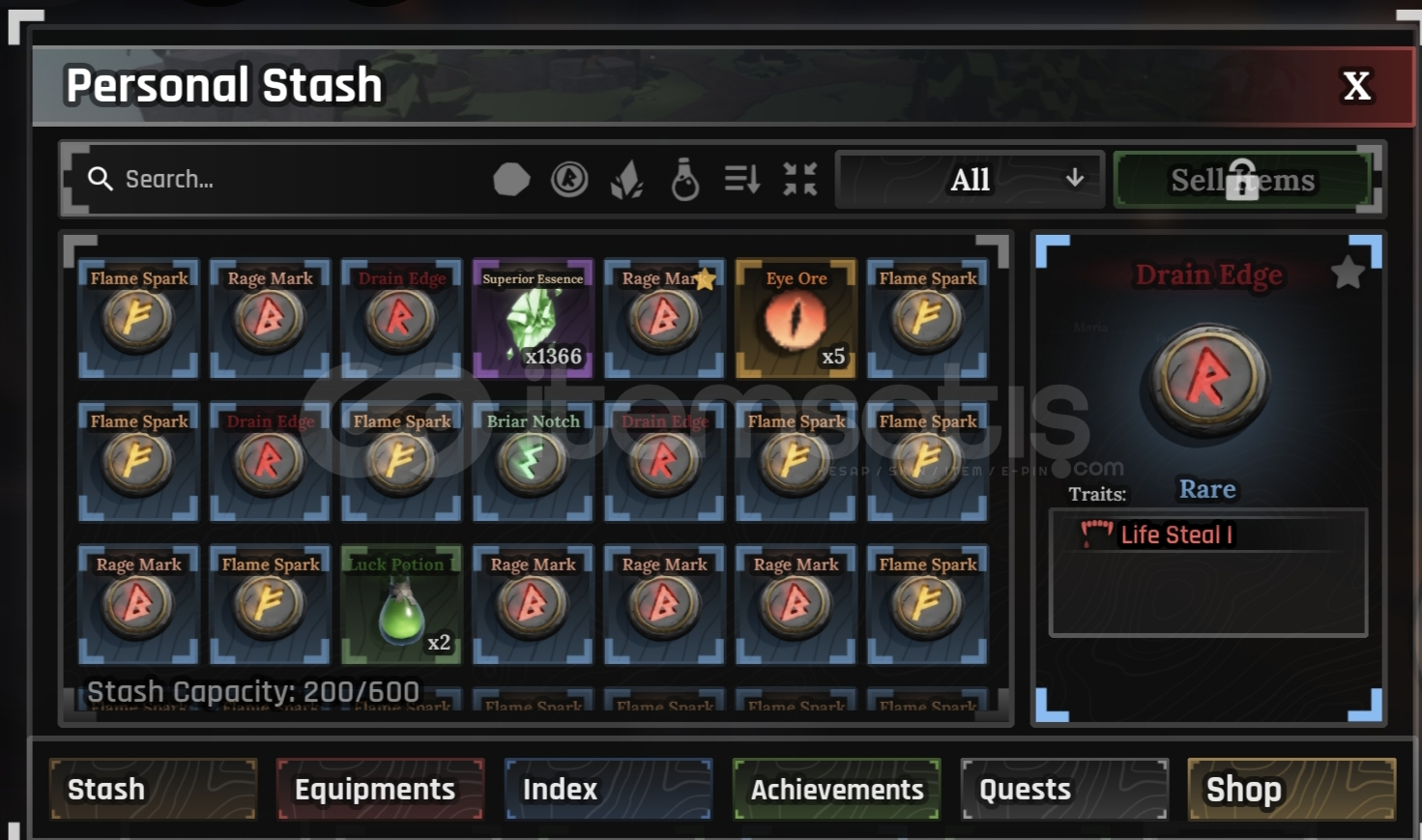The height and width of the screenshot is (840, 1422).
Task: Select the Eye Ore x5 item
Action: pos(796,318)
